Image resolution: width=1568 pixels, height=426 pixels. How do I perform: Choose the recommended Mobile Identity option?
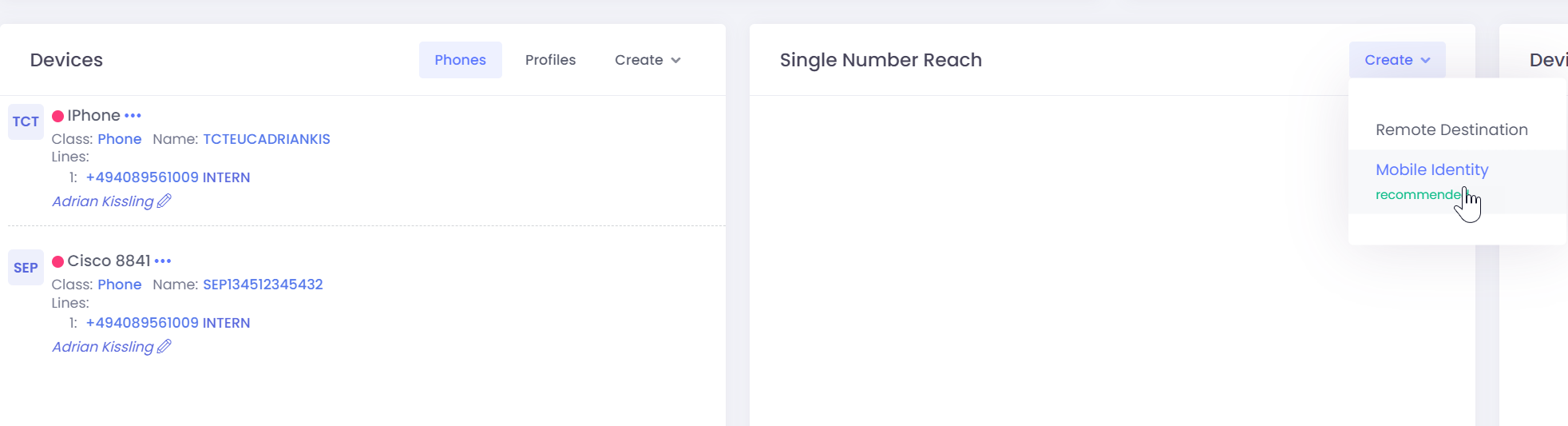(1431, 170)
